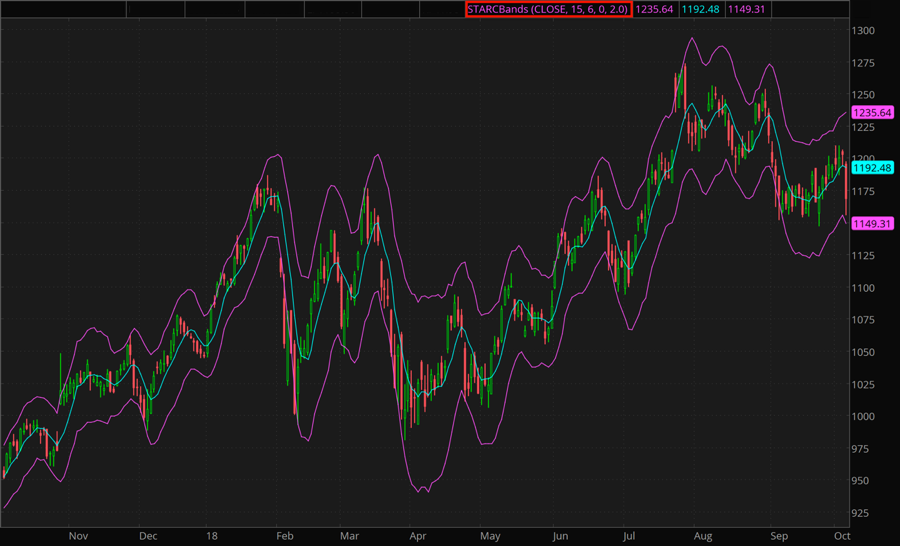Click the 18 year marker on time axis
Viewport: 900px width, 546px height.
(211, 535)
